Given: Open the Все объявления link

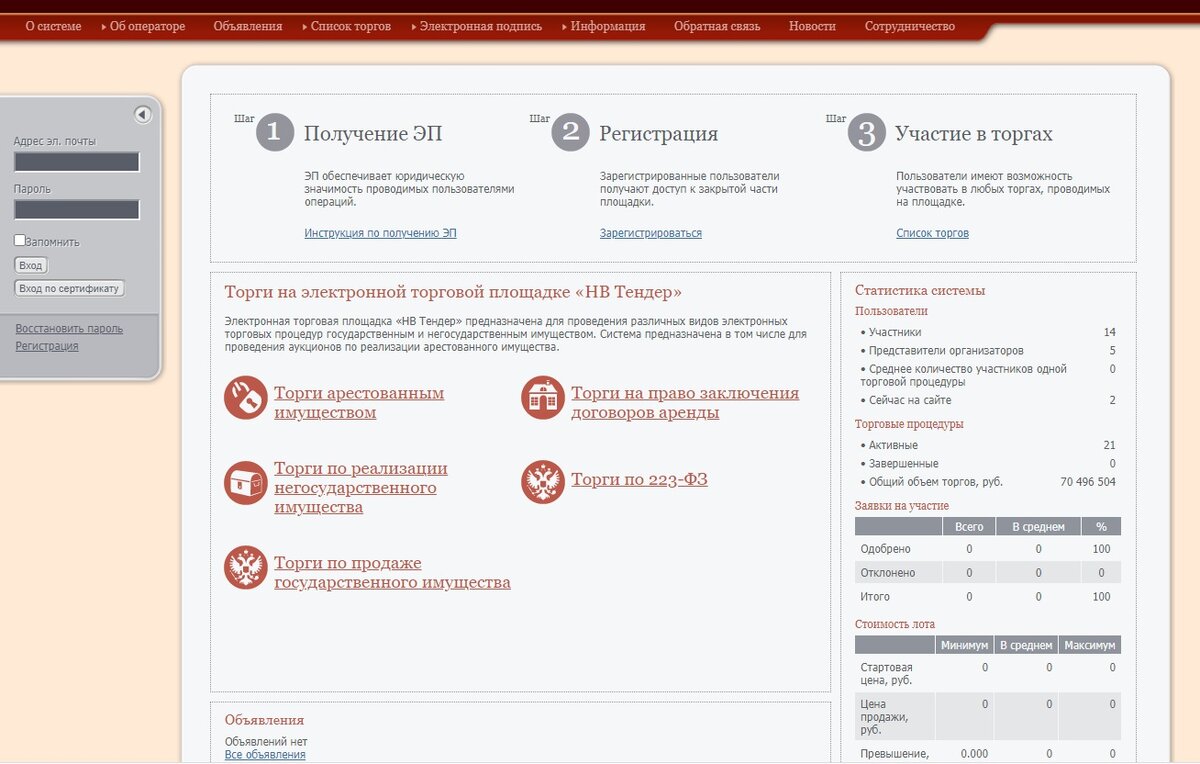Looking at the screenshot, I should pyautogui.click(x=265, y=755).
